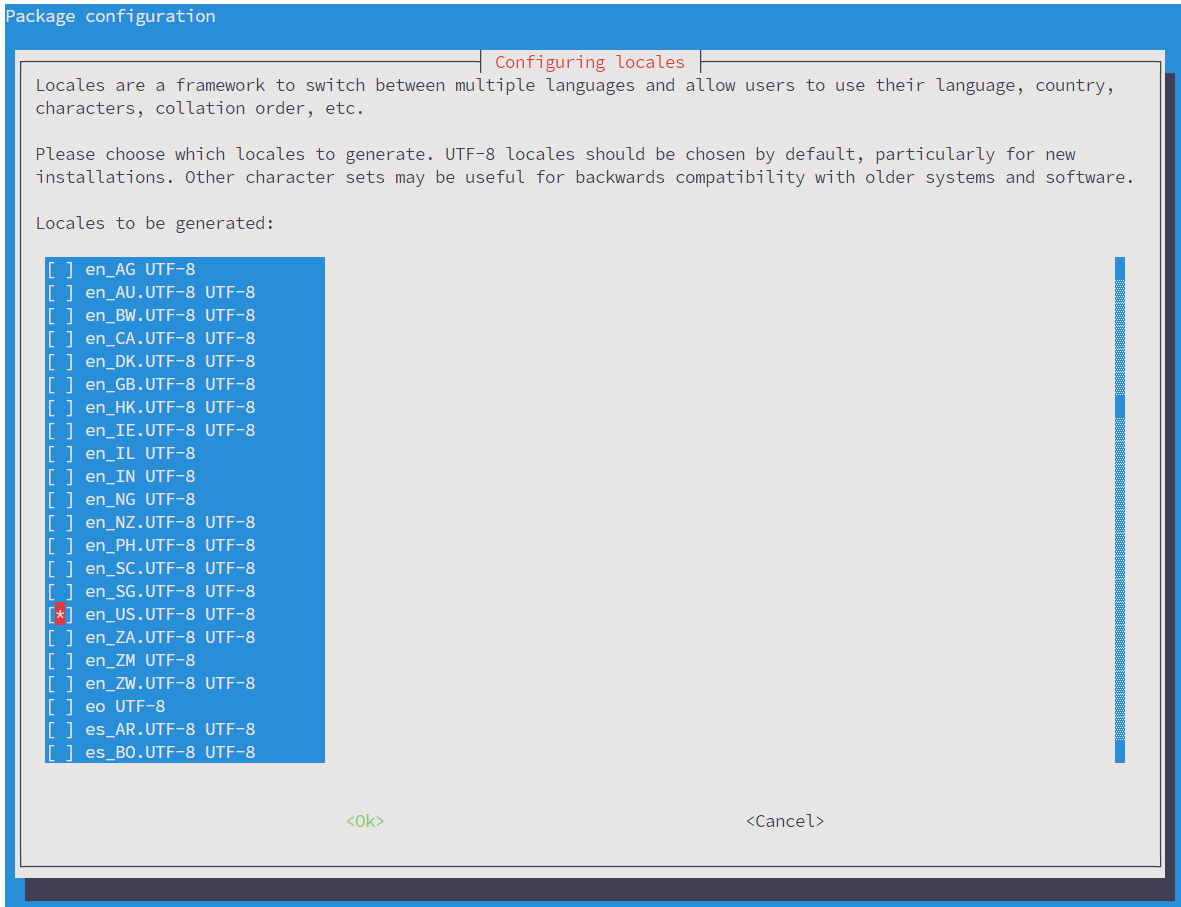Screen dimensions: 1181x907
Task: Enable the en_IN UTF-8 locale
Action: [x=60, y=476]
